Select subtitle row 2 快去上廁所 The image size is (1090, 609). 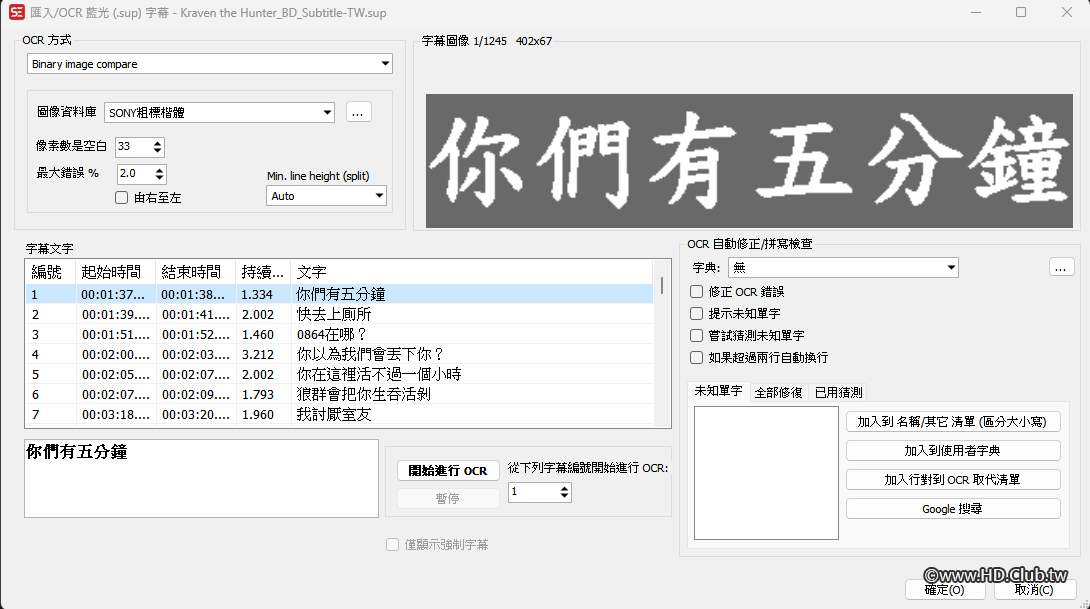[340, 314]
